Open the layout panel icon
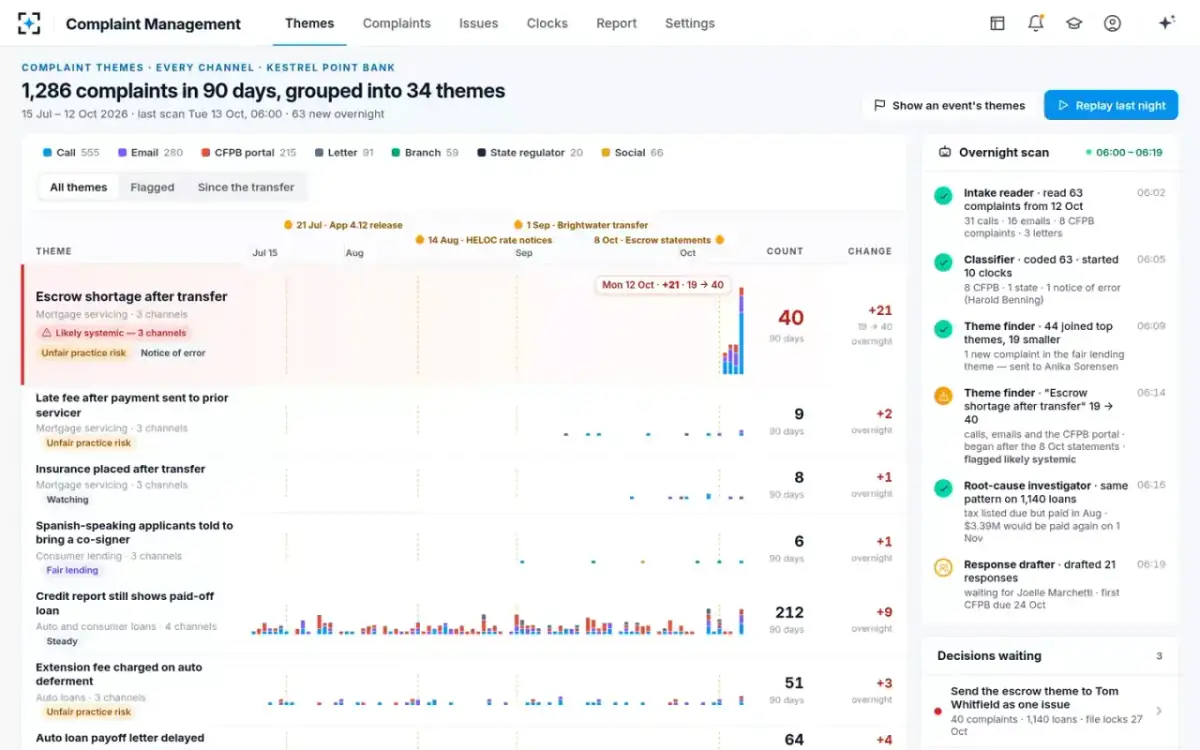The height and width of the screenshot is (750, 1200). 997,23
